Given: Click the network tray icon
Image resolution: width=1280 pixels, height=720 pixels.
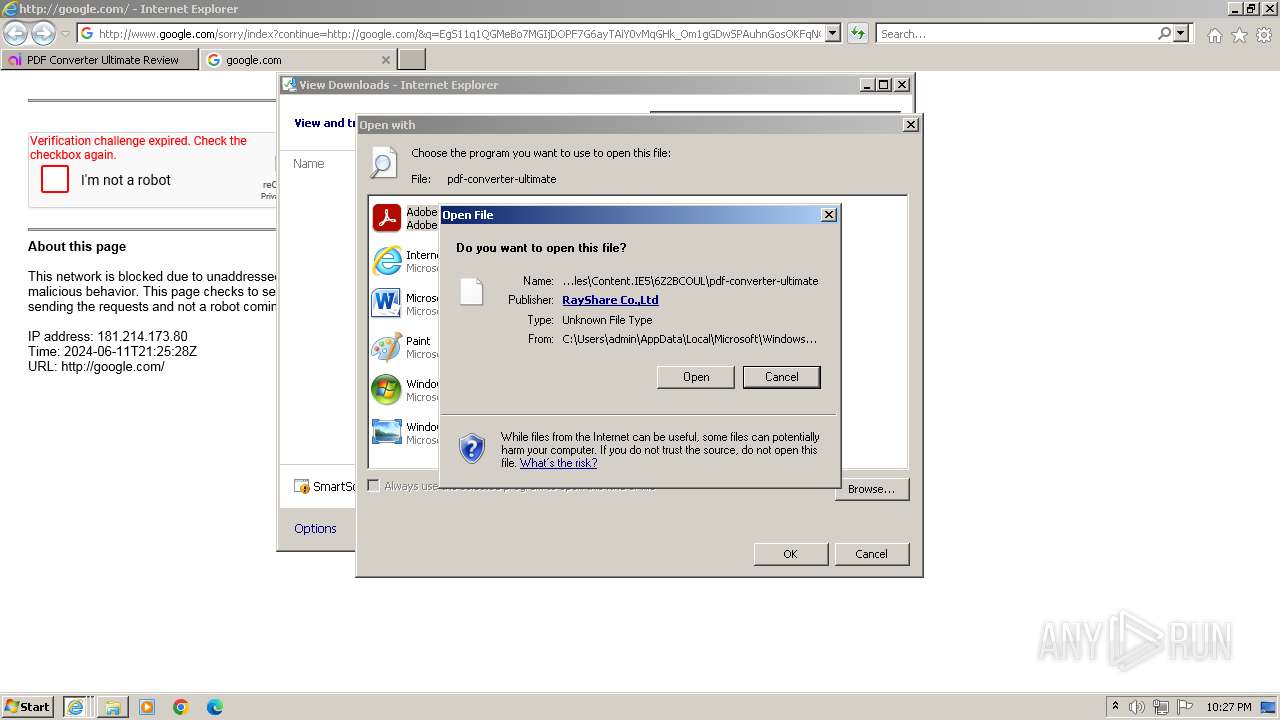Looking at the screenshot, I should pos(1160,707).
